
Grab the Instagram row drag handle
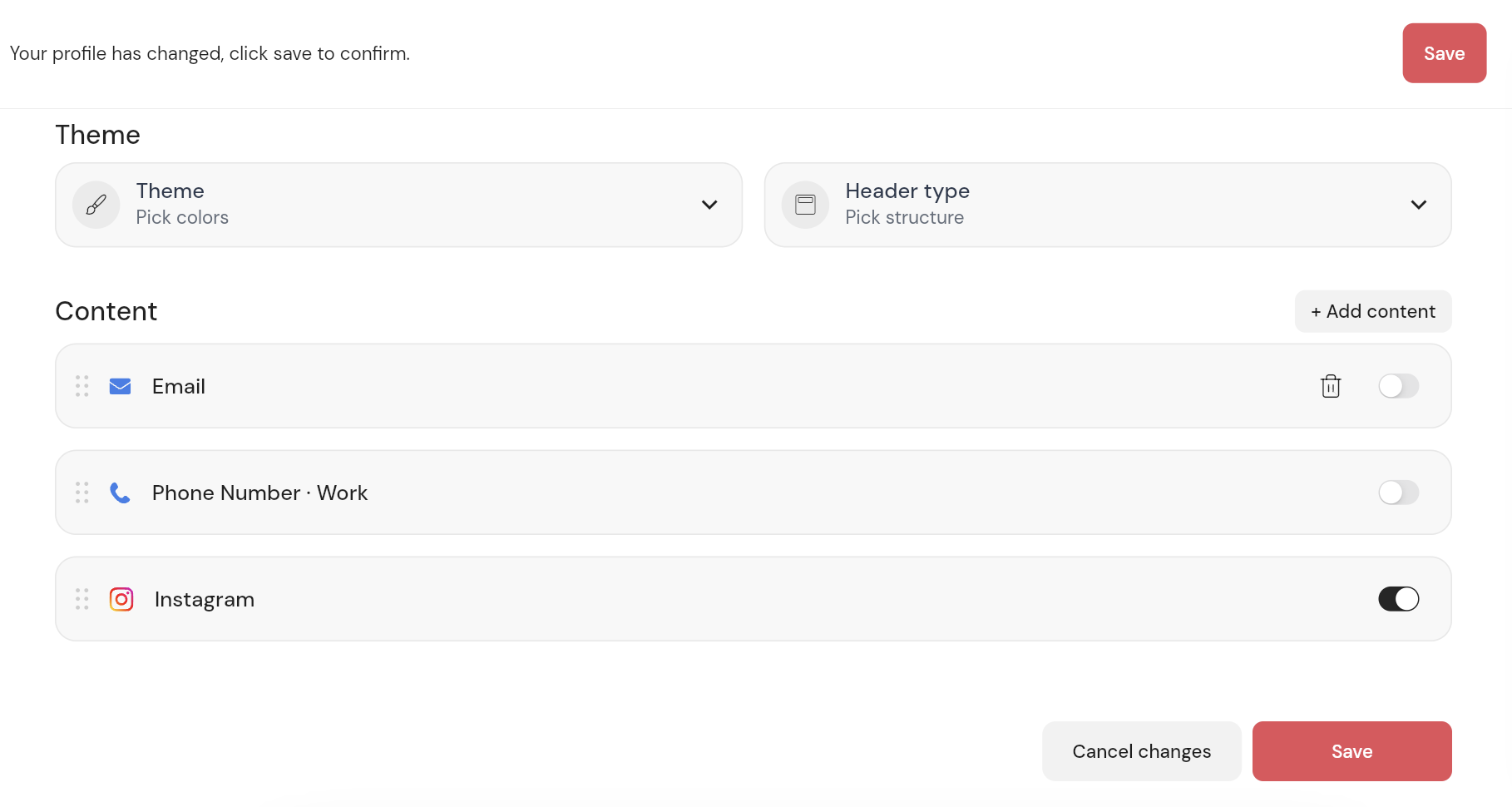point(82,599)
